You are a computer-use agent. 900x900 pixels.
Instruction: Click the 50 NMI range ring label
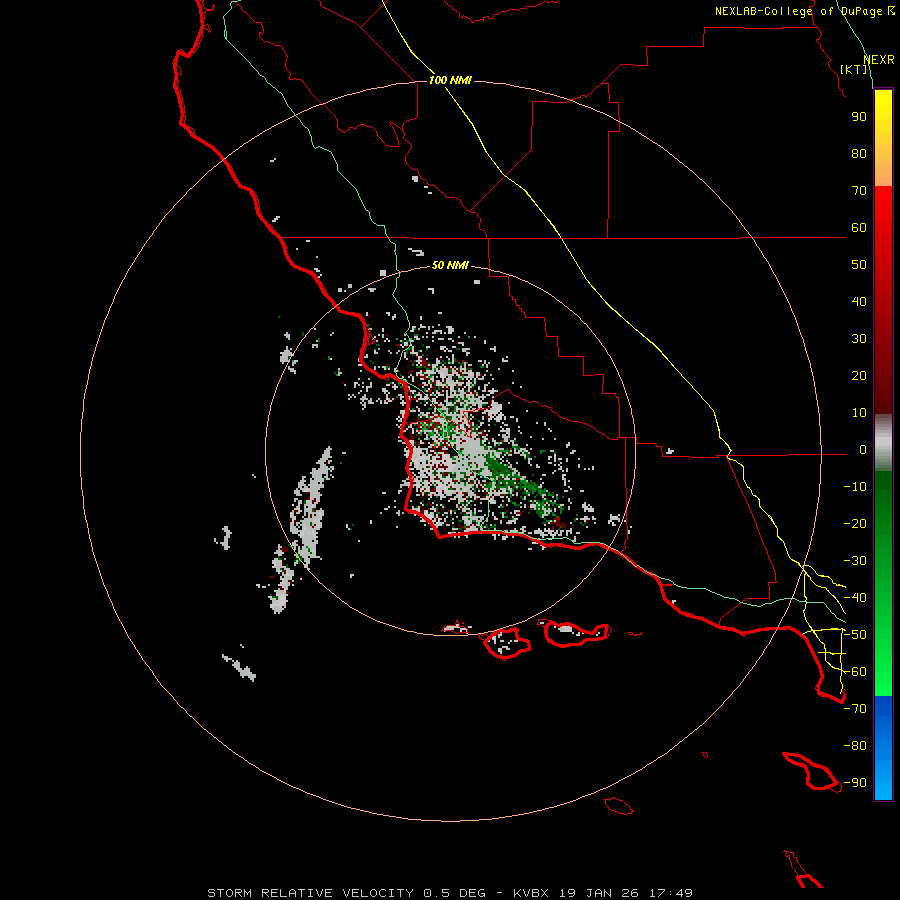point(450,265)
